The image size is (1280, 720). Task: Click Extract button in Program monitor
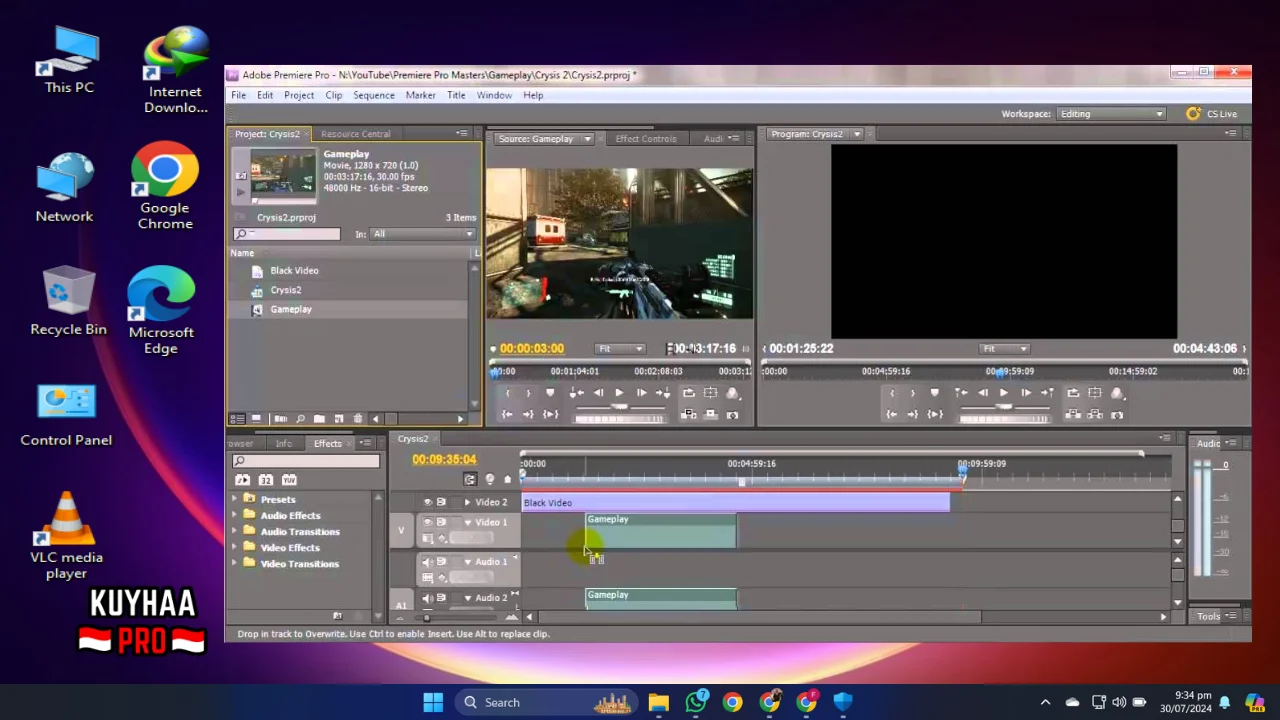(1095, 414)
